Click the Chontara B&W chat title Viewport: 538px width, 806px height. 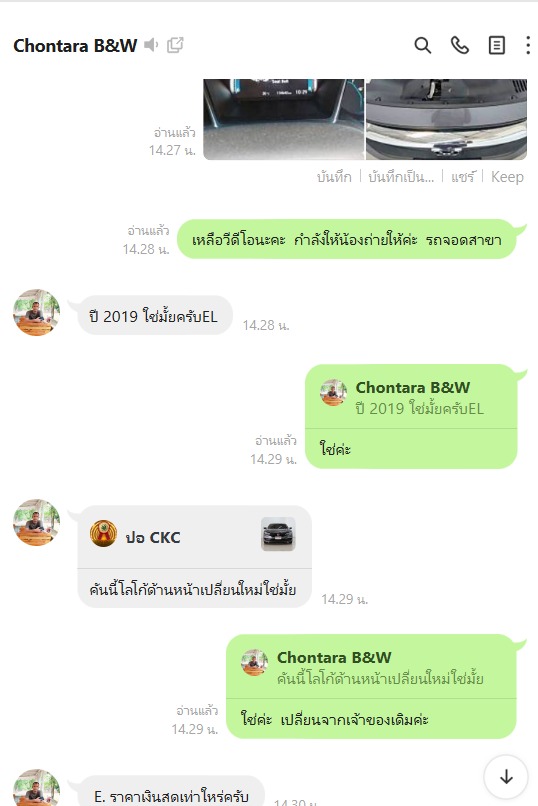75,45
